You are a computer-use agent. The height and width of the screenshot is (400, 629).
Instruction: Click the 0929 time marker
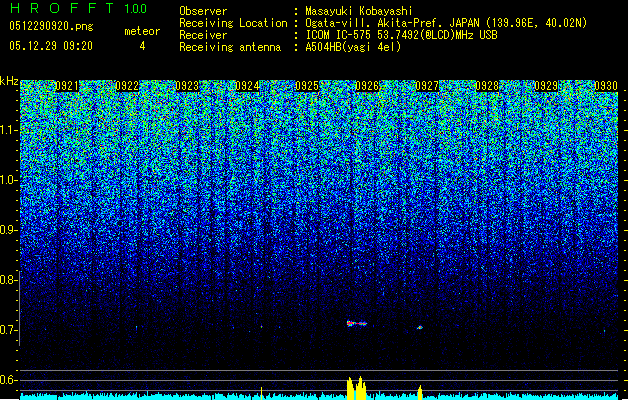pyautogui.click(x=546, y=86)
